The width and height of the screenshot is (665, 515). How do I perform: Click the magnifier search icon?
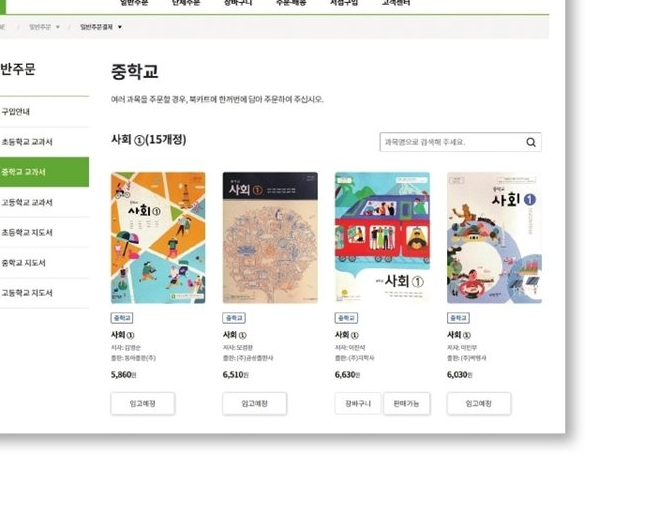tap(531, 142)
